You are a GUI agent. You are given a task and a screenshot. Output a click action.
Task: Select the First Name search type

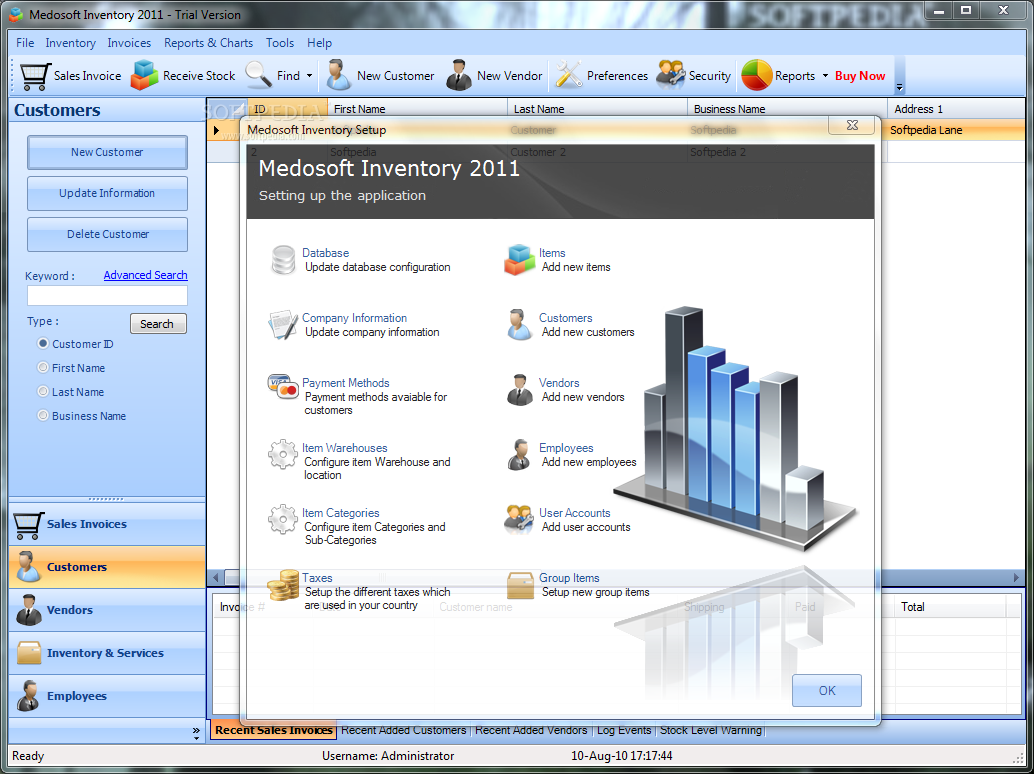[x=43, y=367]
